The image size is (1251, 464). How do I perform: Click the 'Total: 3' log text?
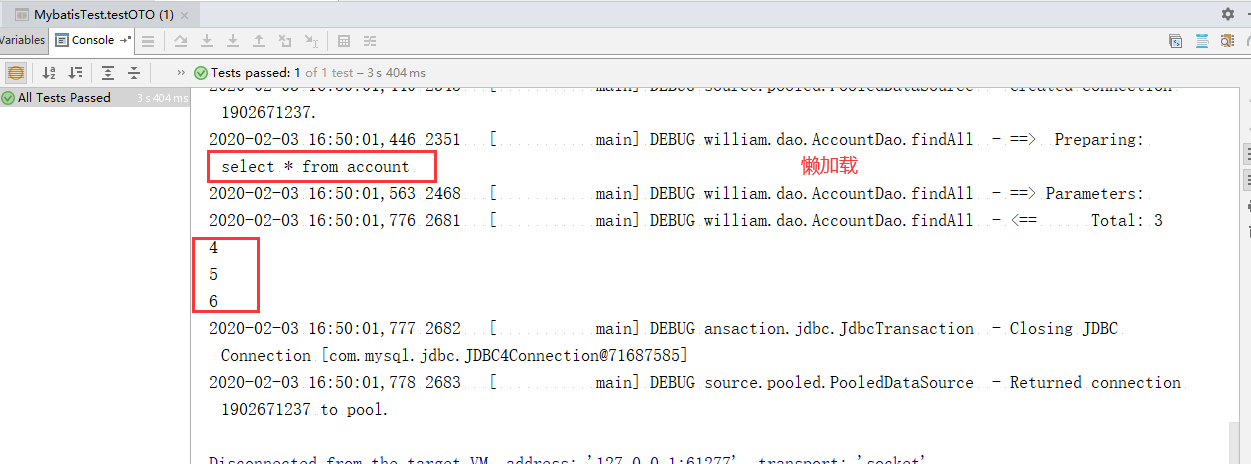point(1126,221)
